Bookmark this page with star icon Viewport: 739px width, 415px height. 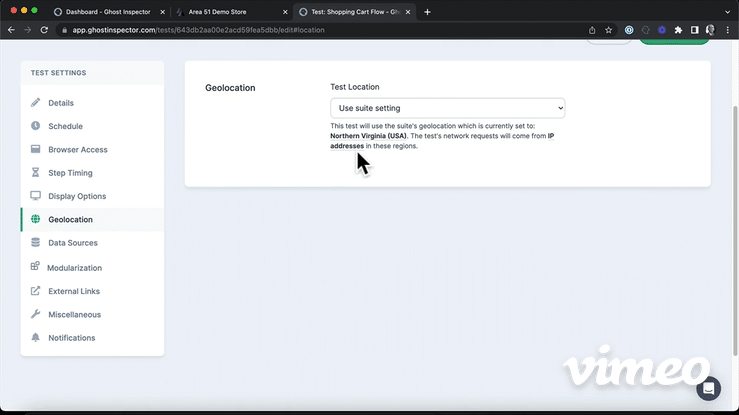click(608, 30)
